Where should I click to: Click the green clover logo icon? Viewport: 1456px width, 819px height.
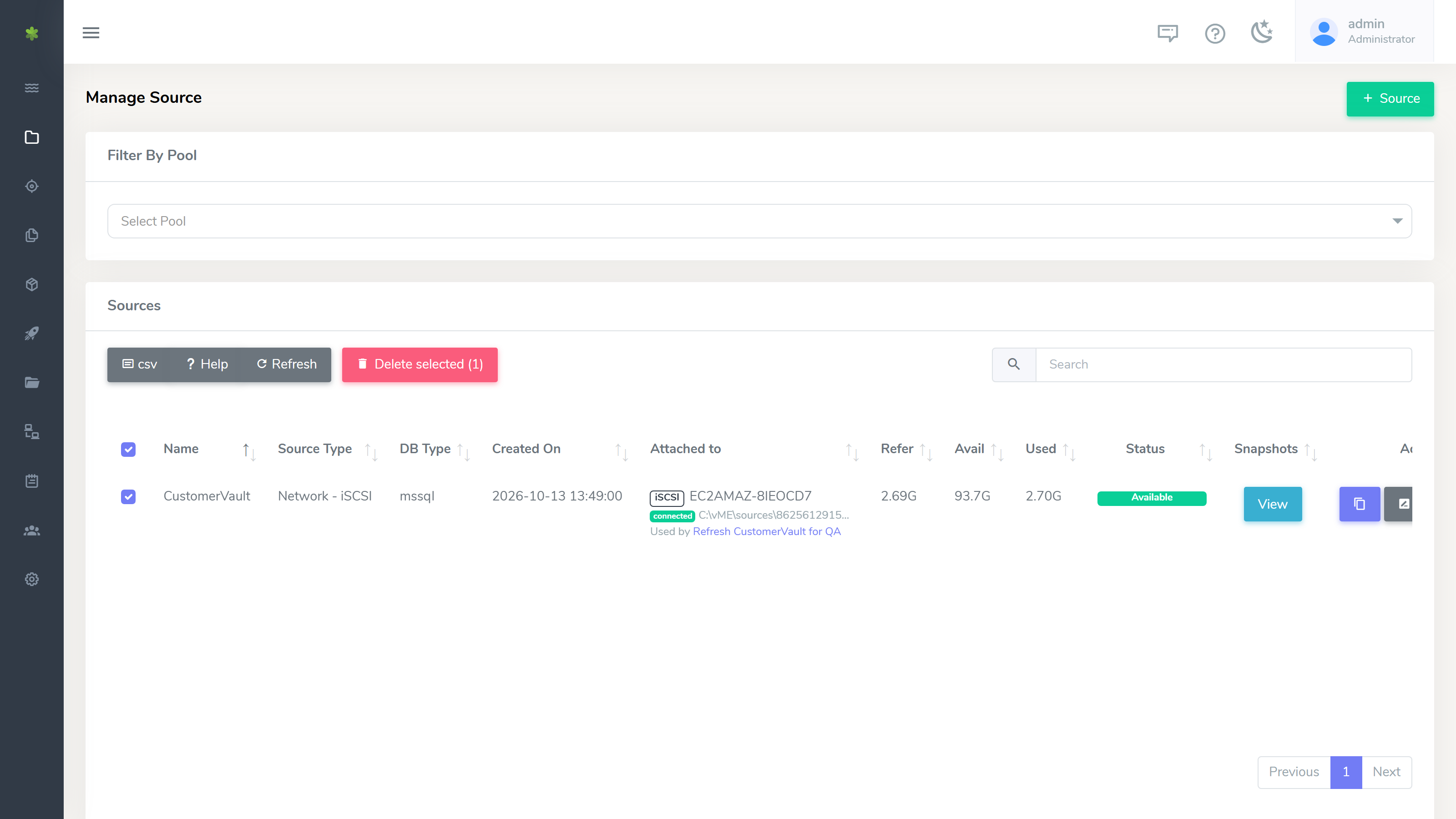pos(32,33)
